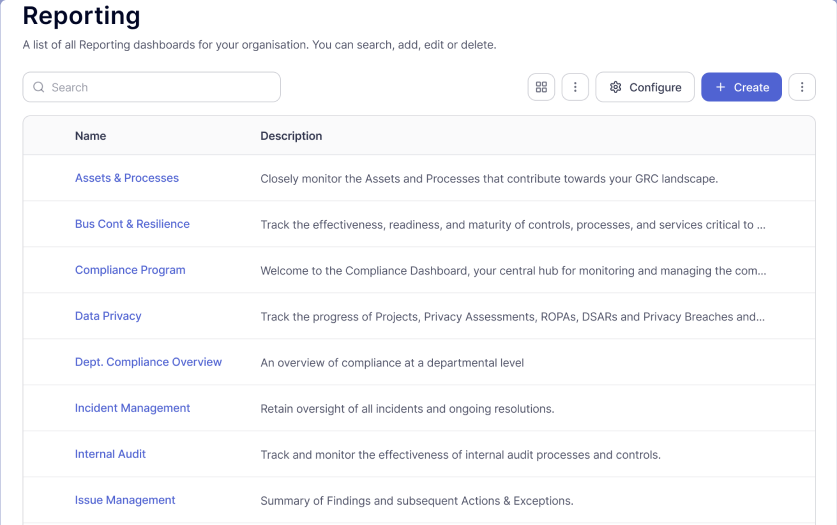The width and height of the screenshot is (837, 525).
Task: Open the three-dot menu beside grid view
Action: coord(574,87)
